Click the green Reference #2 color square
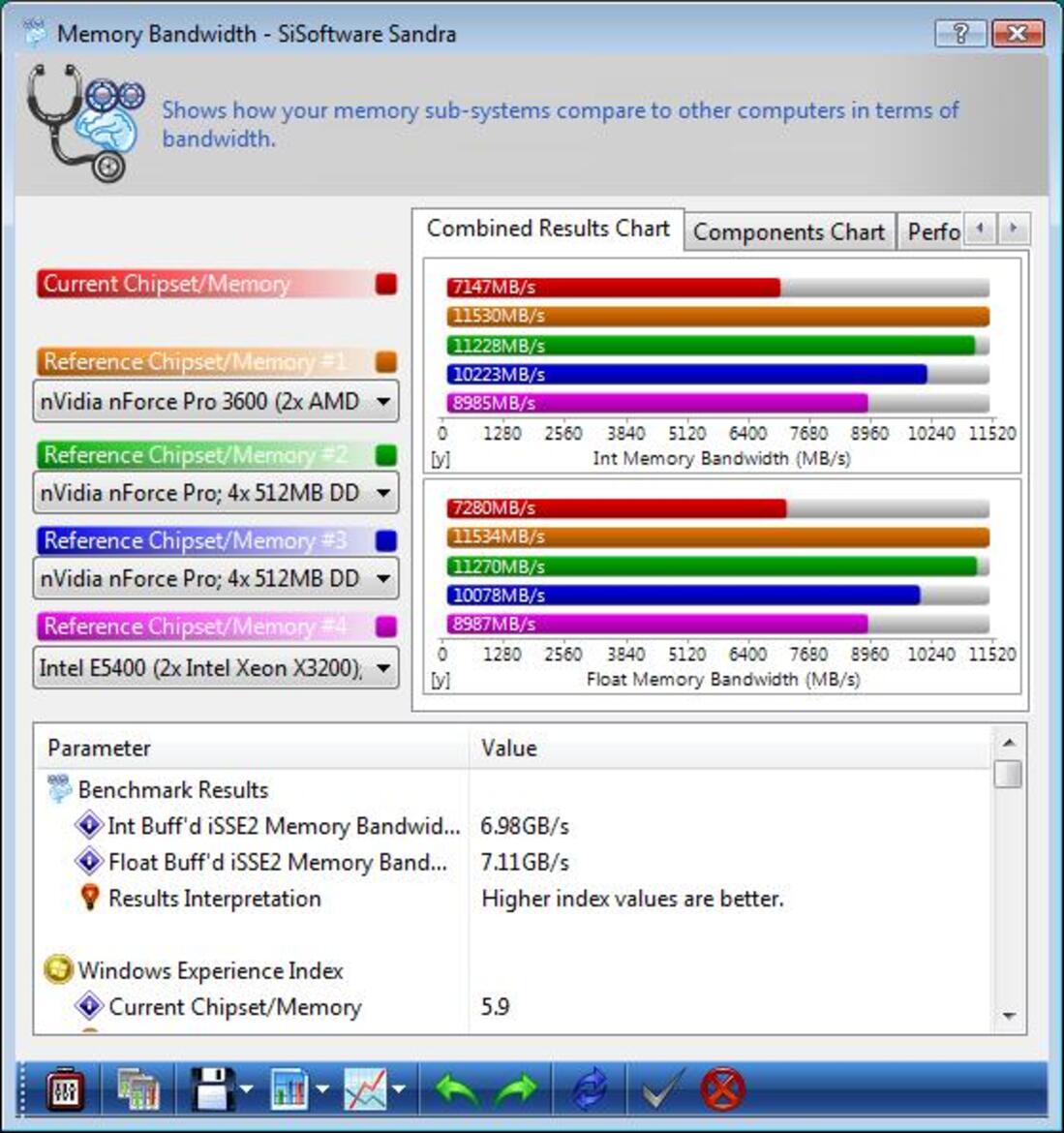 point(386,455)
